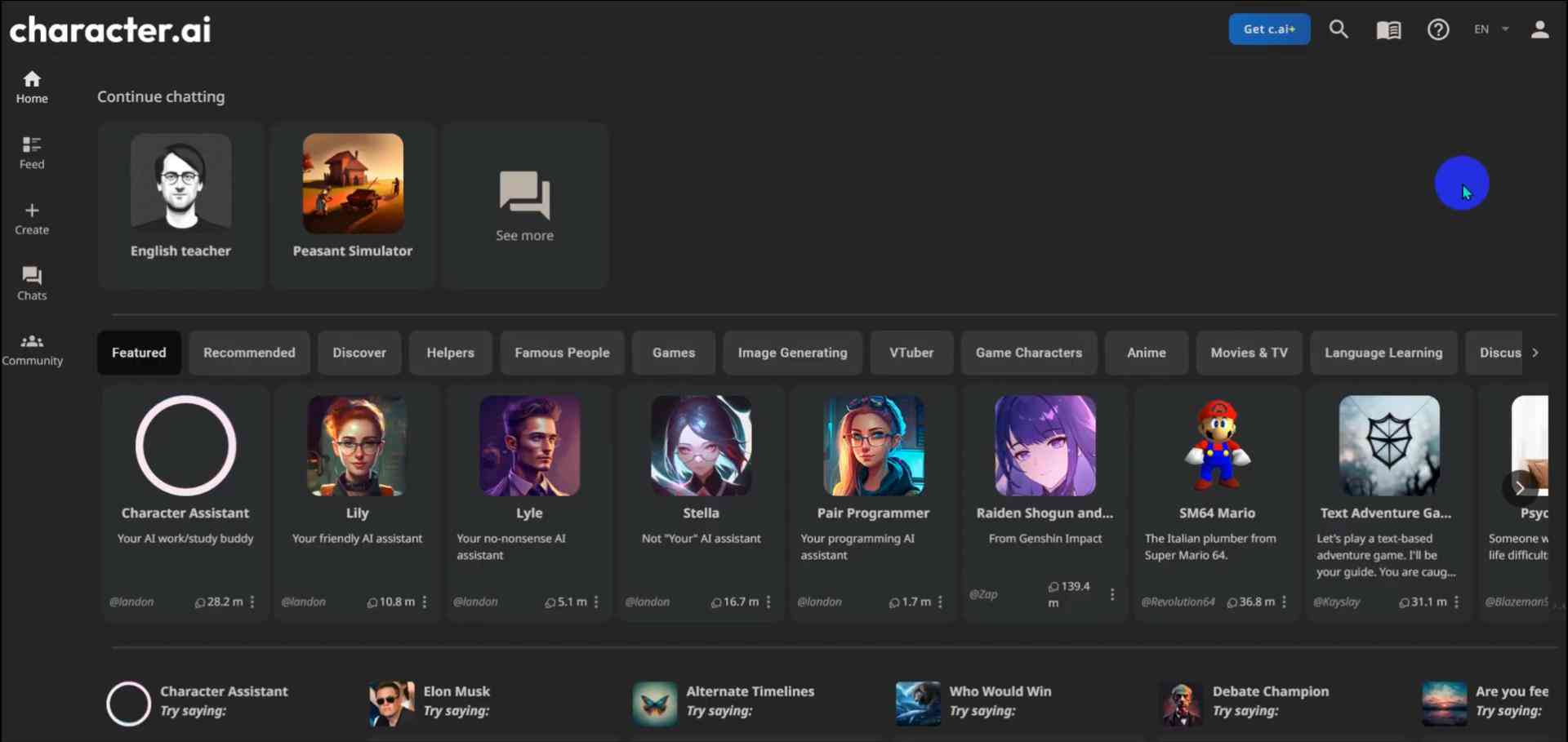This screenshot has height=742, width=1568.
Task: Select the VTuber tab
Action: click(911, 353)
